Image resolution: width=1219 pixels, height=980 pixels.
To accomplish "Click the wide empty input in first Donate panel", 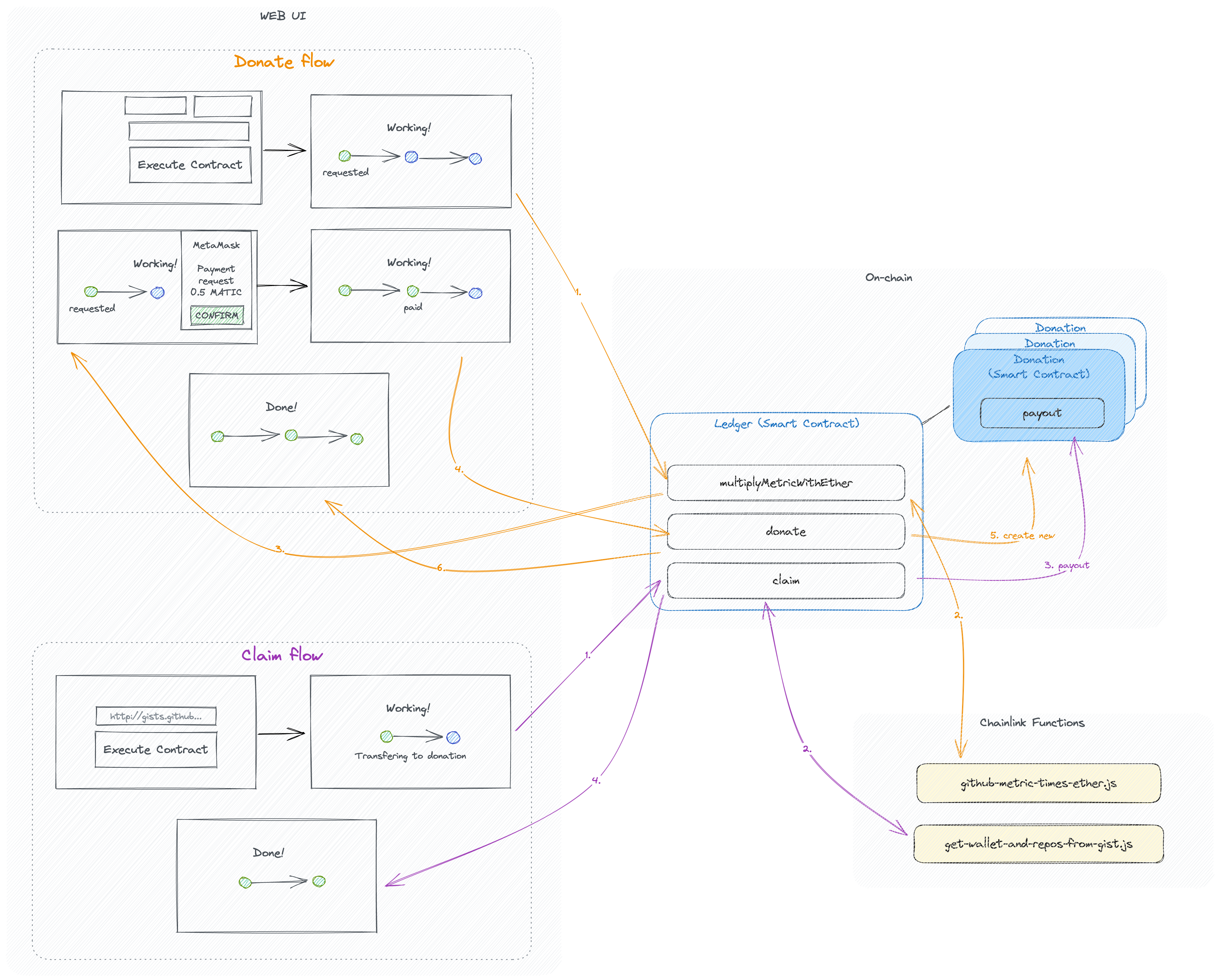I will tap(189, 131).
